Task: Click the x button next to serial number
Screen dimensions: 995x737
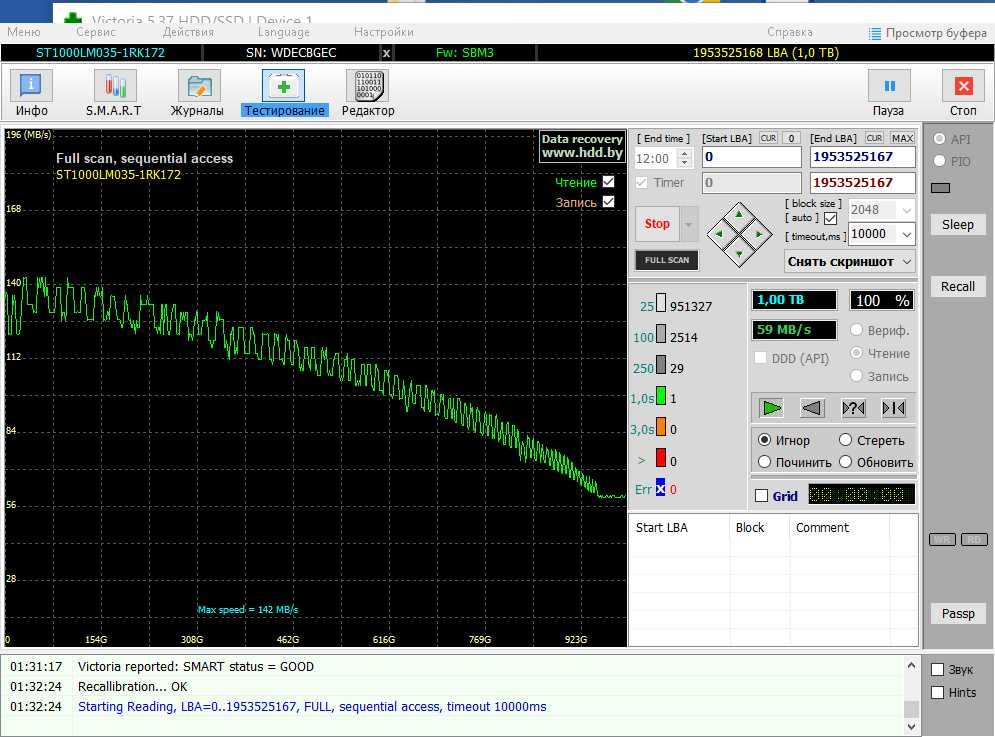Action: [386, 53]
